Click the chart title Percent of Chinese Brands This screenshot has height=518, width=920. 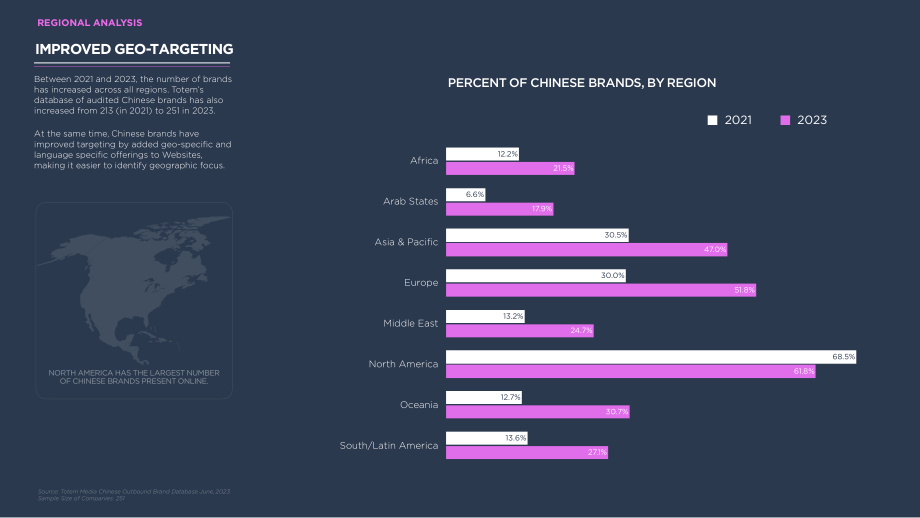click(x=581, y=83)
